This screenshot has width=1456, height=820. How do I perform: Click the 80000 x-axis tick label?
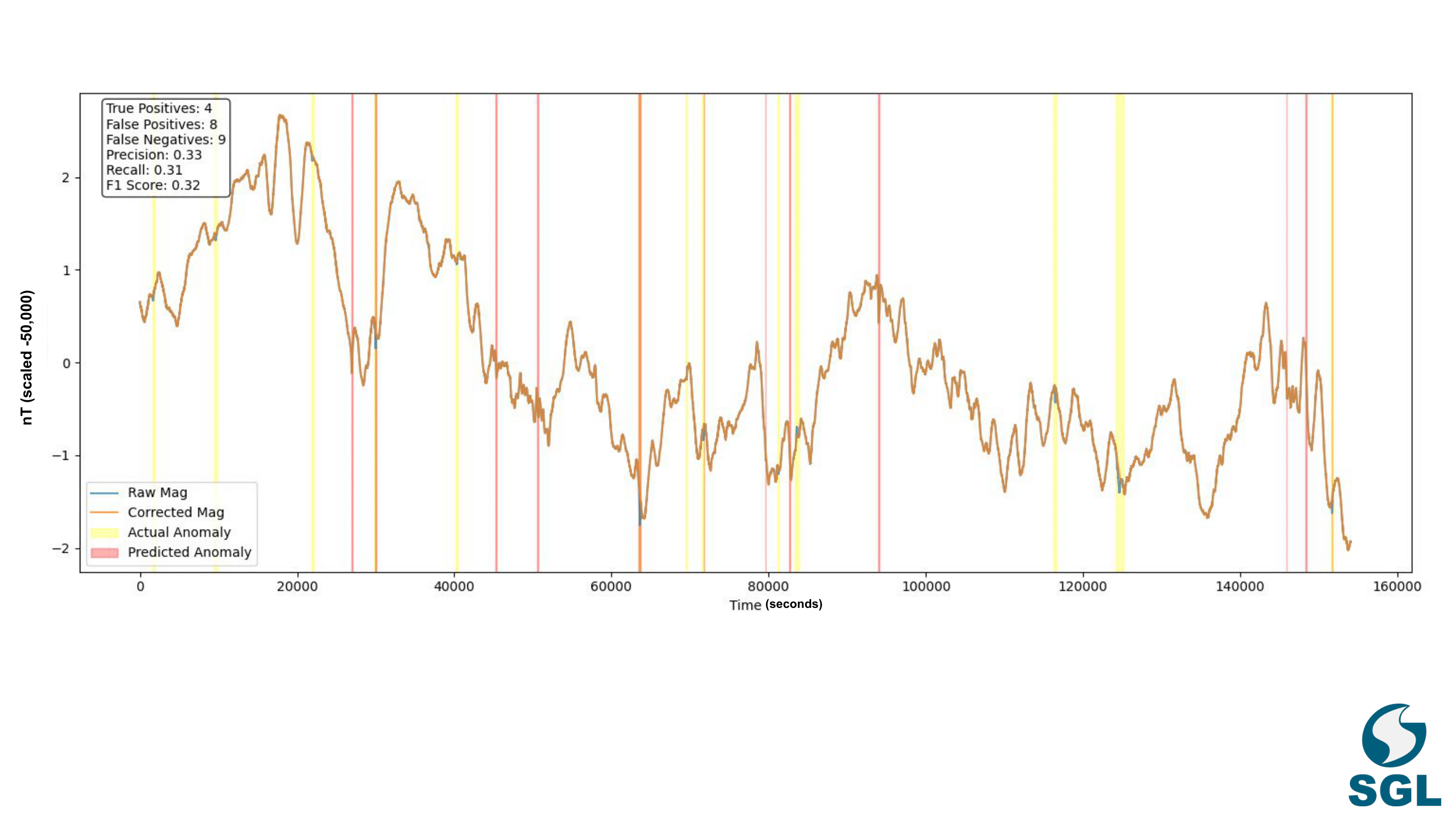(x=768, y=587)
